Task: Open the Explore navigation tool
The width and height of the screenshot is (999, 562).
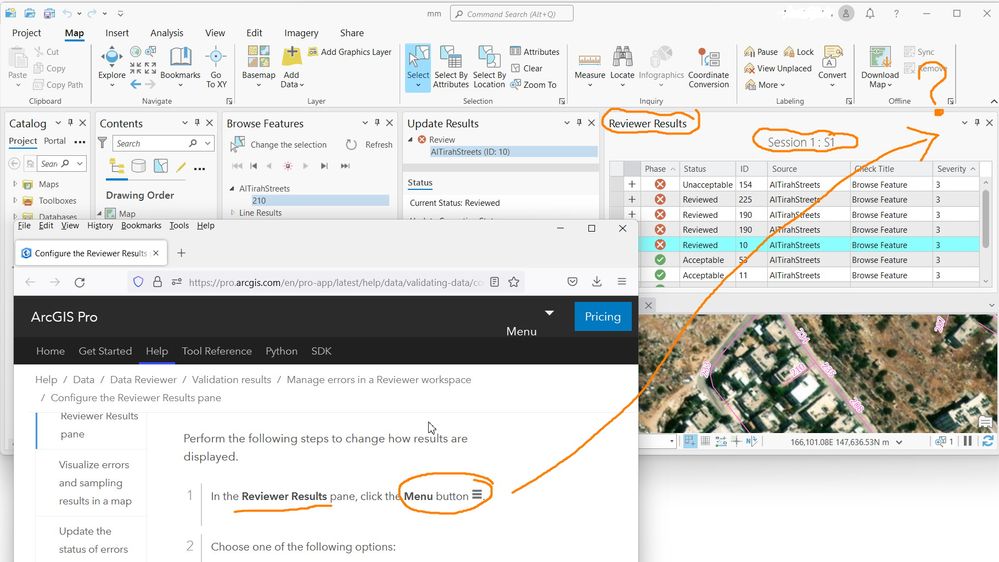Action: click(x=111, y=66)
